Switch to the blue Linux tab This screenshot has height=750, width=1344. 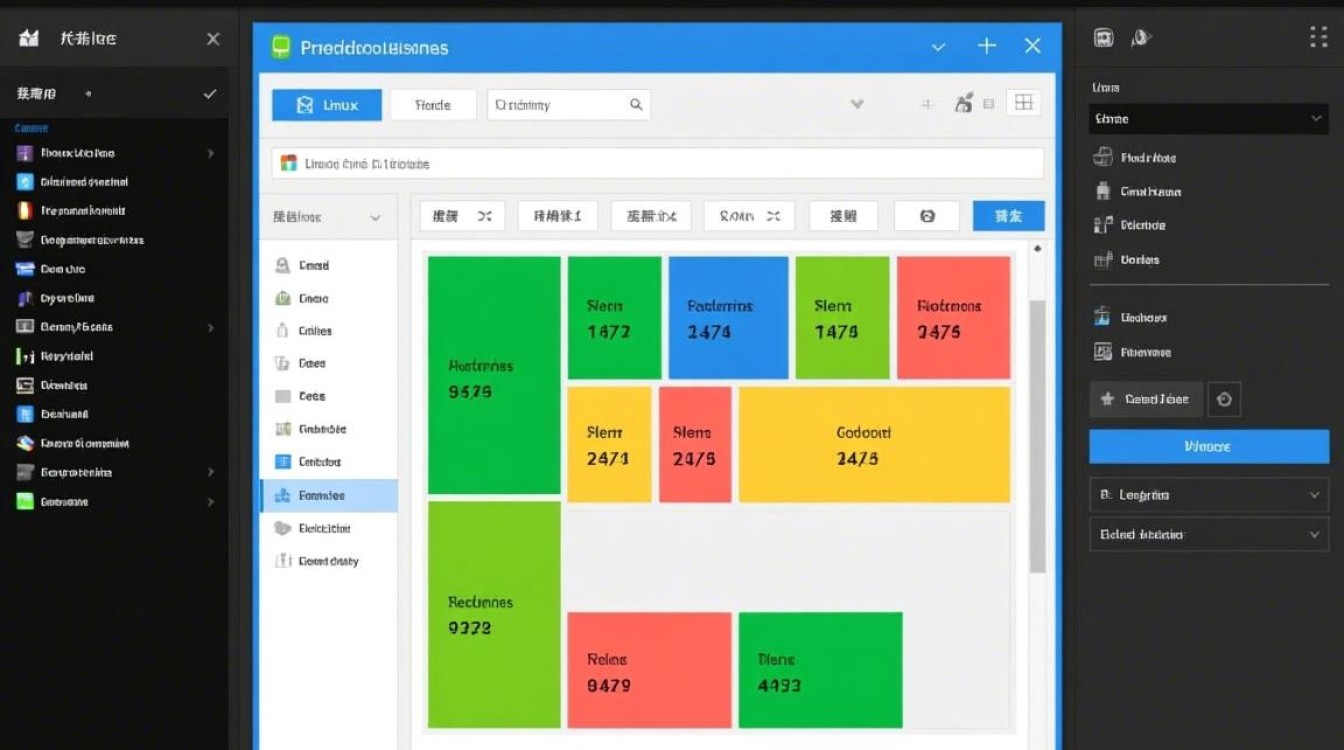click(327, 105)
